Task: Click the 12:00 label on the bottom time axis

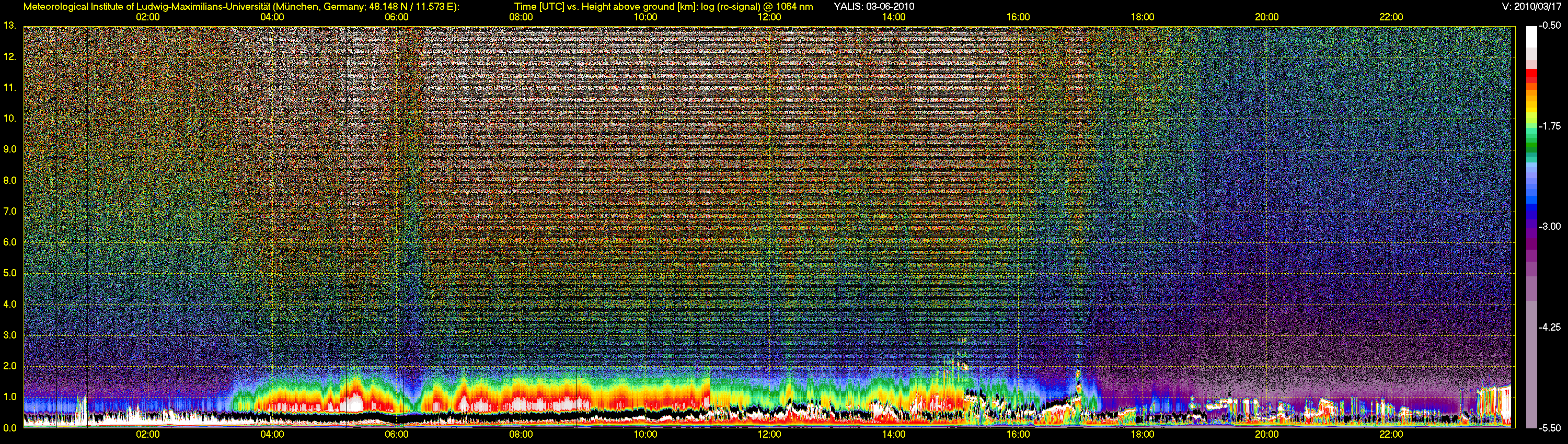Action: click(x=769, y=435)
